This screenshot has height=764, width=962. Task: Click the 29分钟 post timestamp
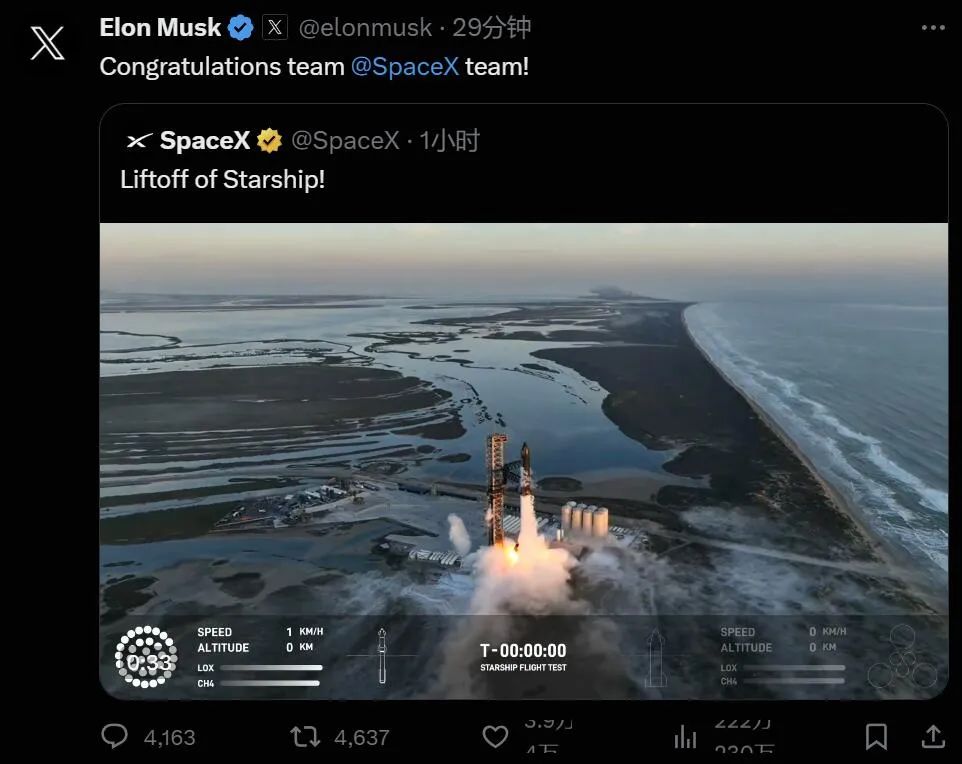491,28
